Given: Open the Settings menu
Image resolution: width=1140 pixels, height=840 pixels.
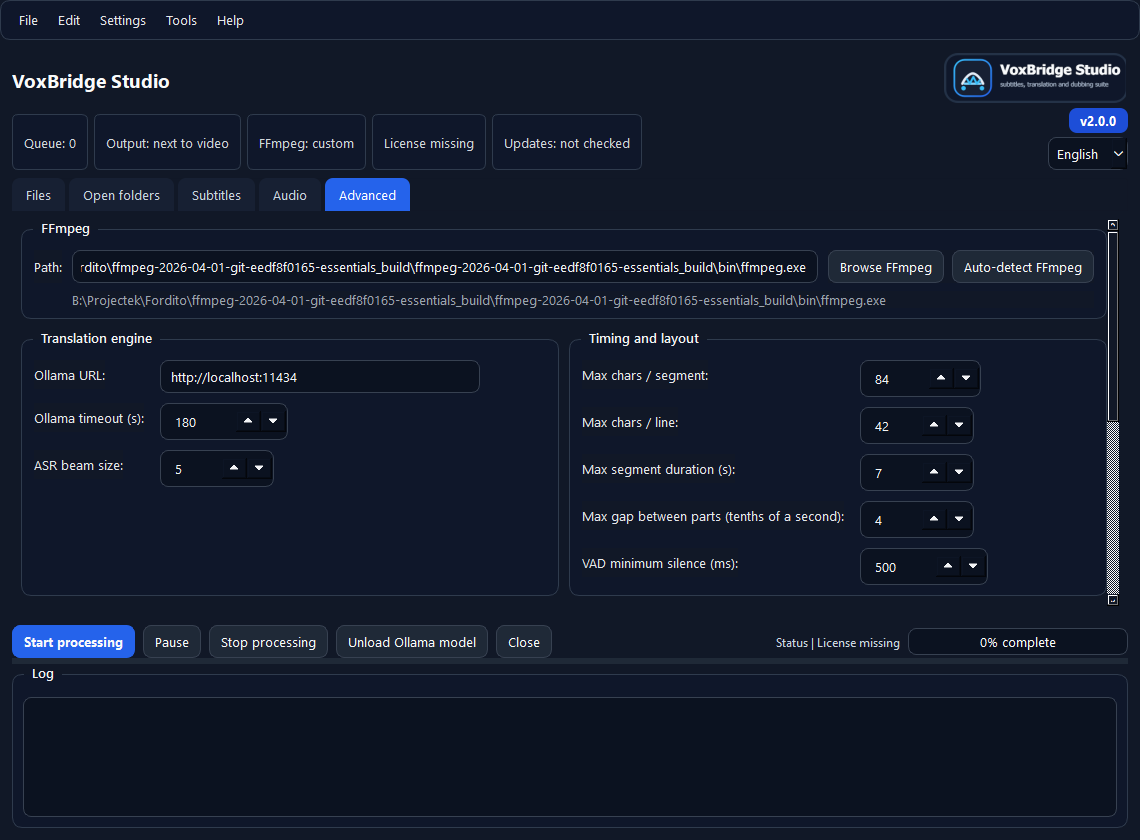Looking at the screenshot, I should coord(122,20).
